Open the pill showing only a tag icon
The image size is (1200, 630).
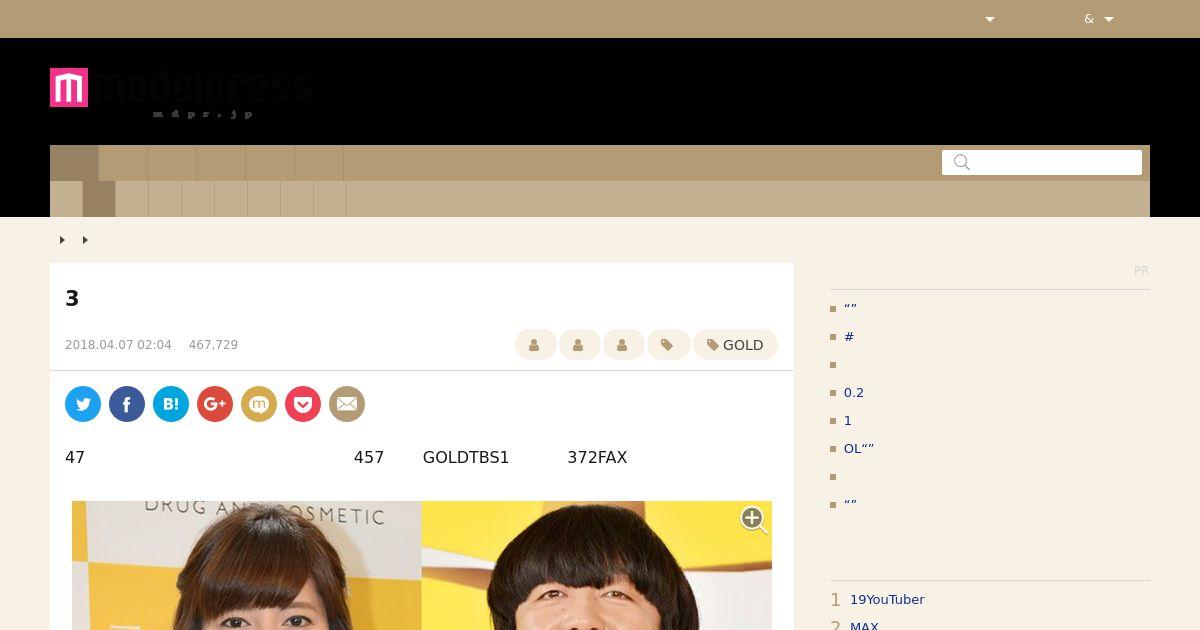669,345
